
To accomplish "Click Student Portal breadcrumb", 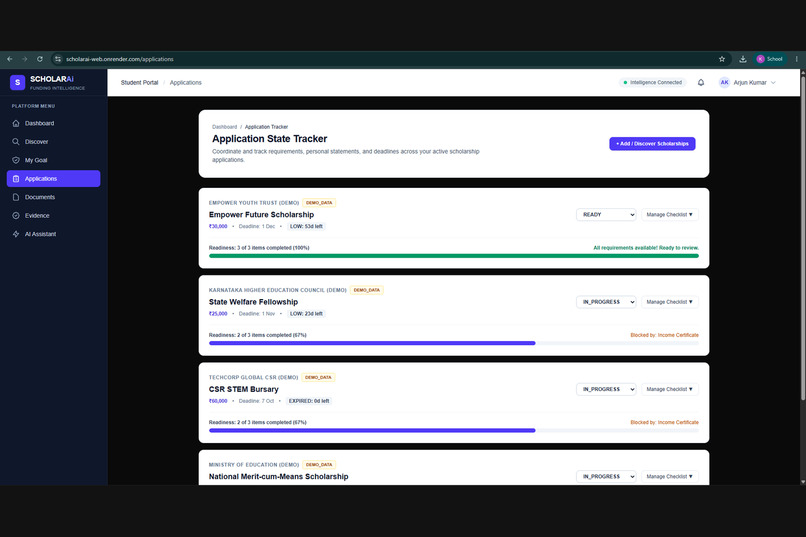I will tap(139, 83).
